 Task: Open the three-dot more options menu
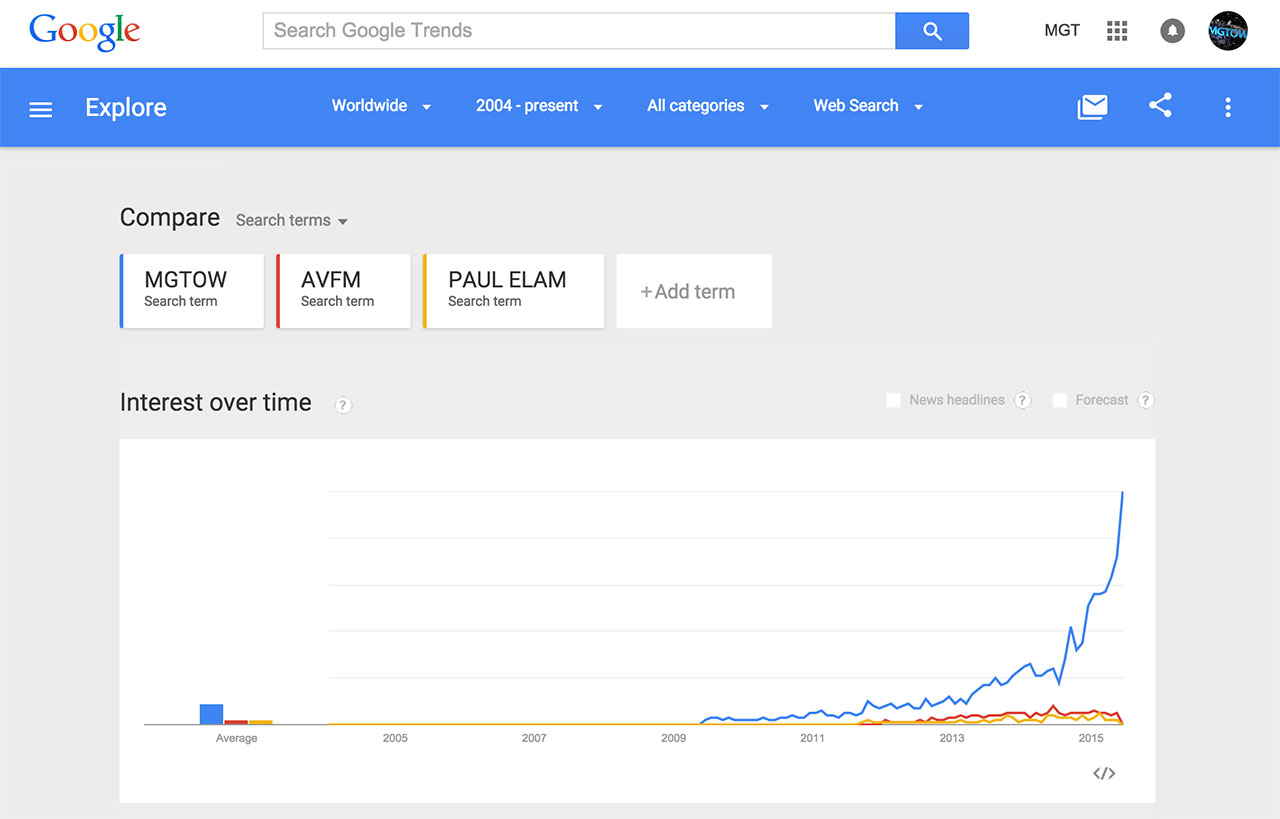[1228, 108]
